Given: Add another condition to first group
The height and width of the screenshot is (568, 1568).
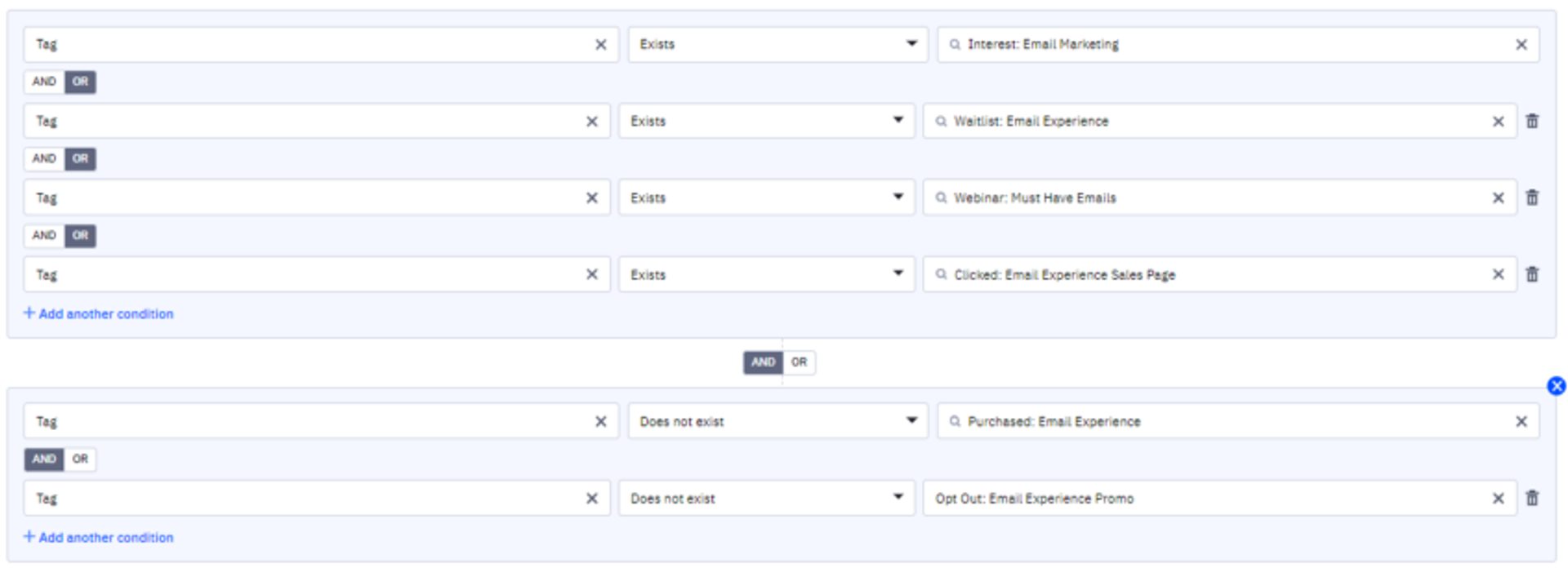Looking at the screenshot, I should coord(99,314).
